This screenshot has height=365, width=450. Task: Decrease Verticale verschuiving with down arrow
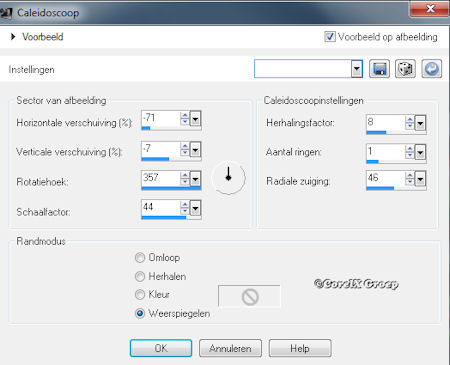click(185, 152)
